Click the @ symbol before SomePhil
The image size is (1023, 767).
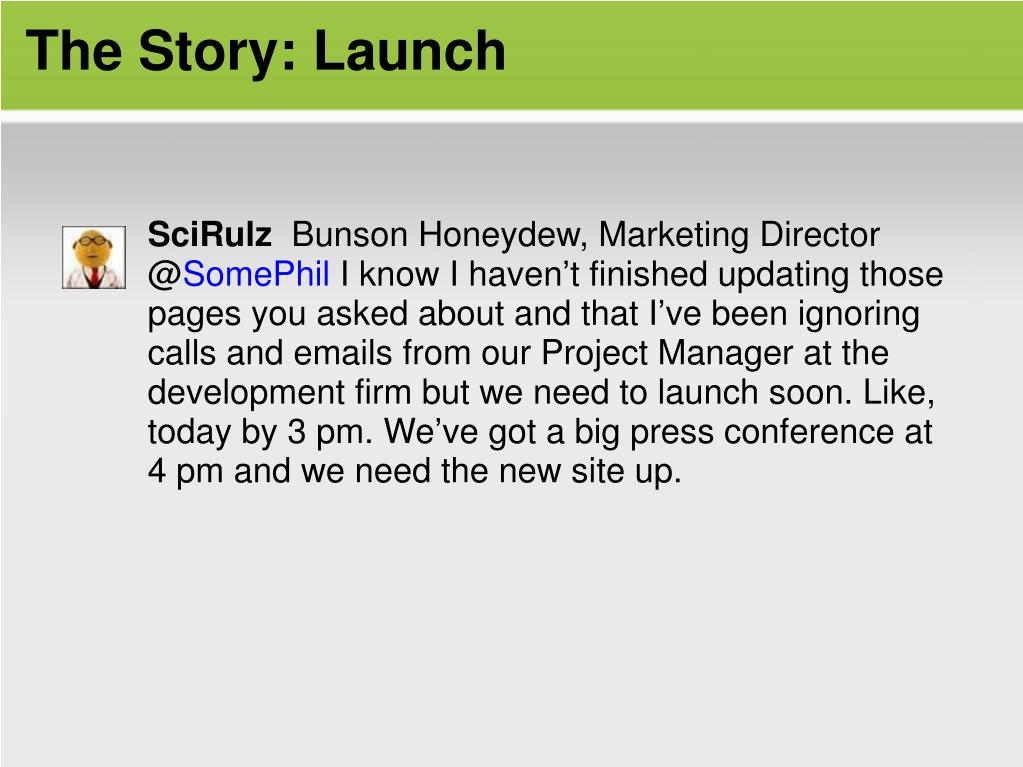(165, 275)
